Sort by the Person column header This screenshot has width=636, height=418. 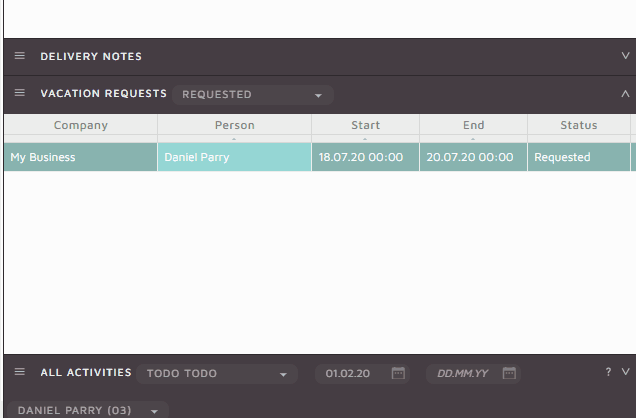234,125
